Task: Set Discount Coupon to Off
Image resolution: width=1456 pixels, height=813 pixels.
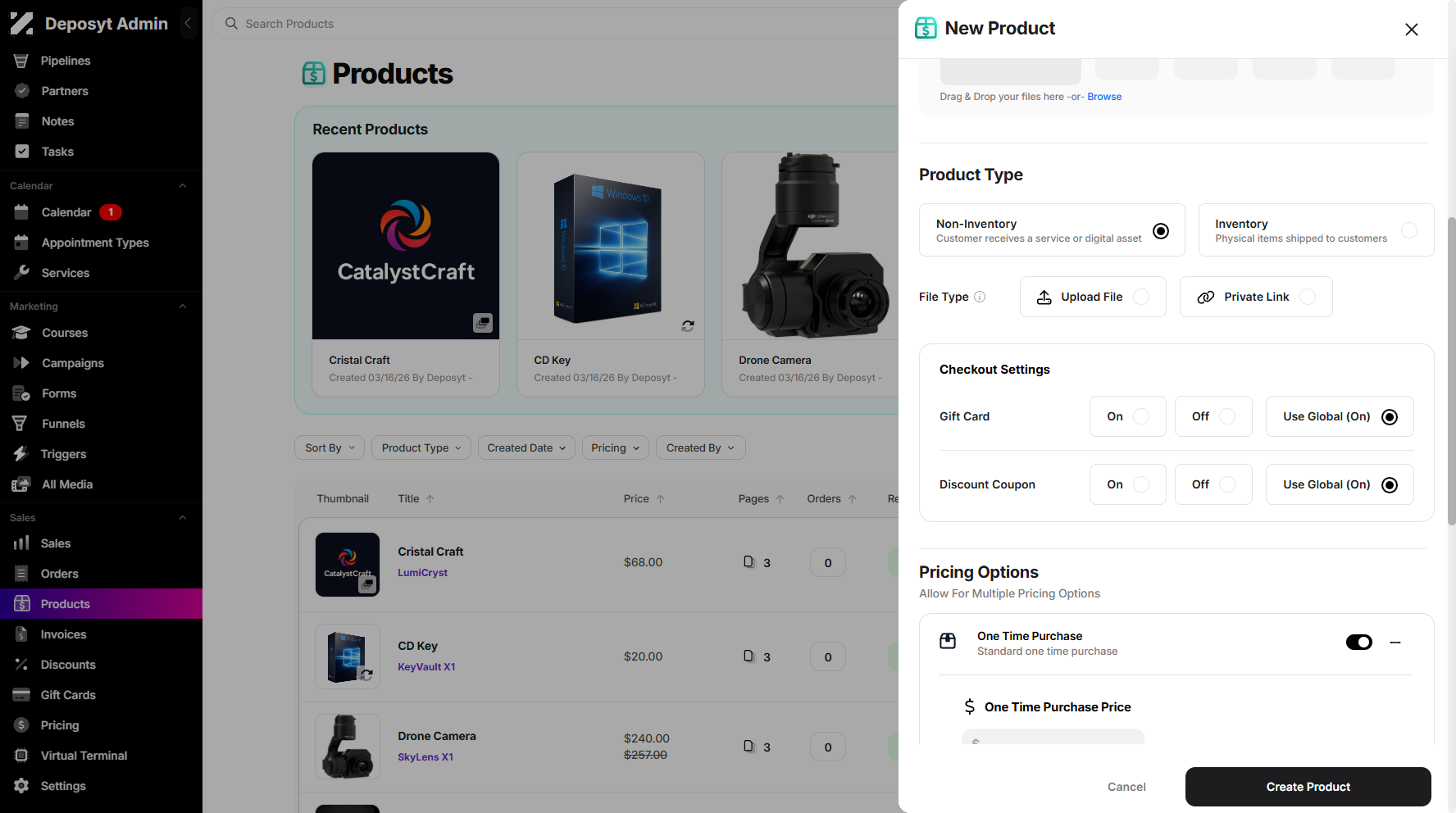Action: (1213, 484)
